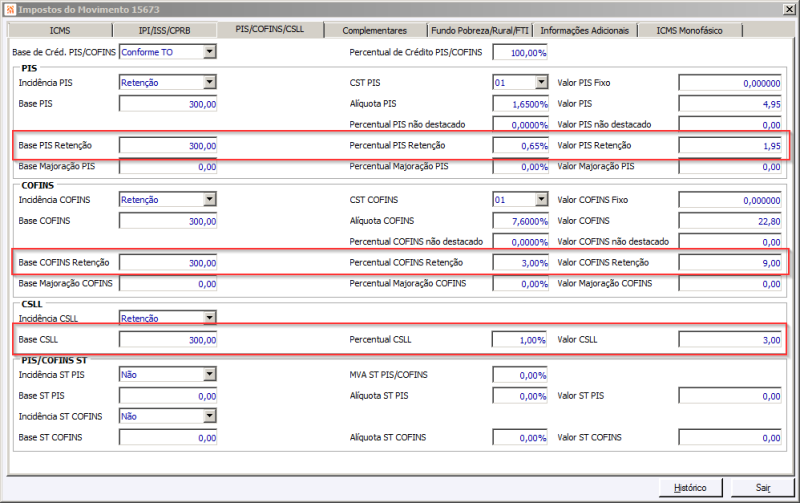Image resolution: width=800 pixels, height=503 pixels.
Task: Switch to Informações Adicionais tab
Action: 585,31
